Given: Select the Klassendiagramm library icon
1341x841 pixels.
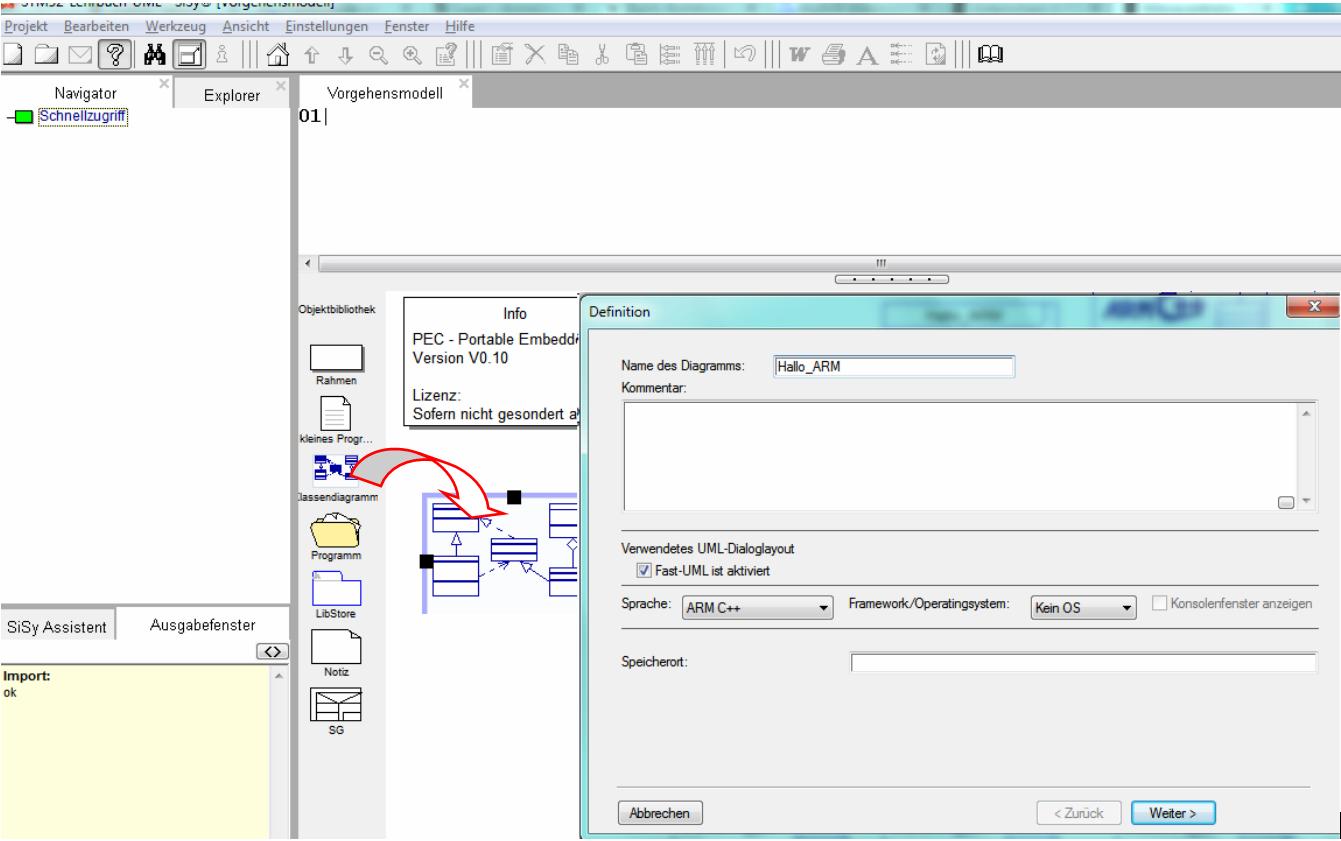Looking at the screenshot, I should (x=336, y=465).
